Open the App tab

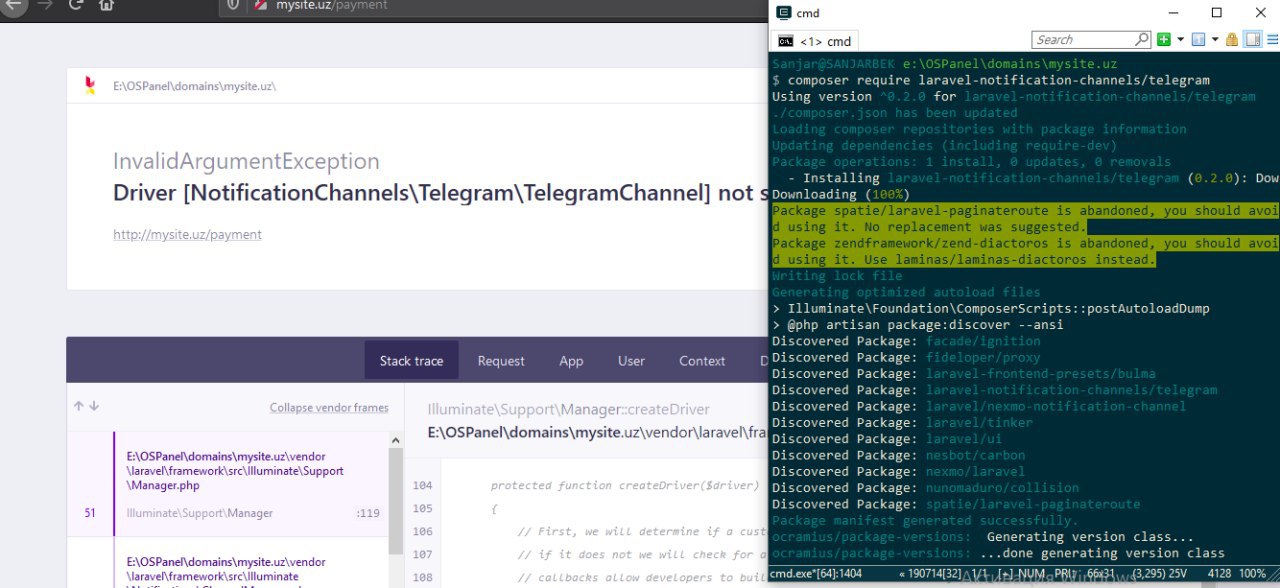click(571, 361)
